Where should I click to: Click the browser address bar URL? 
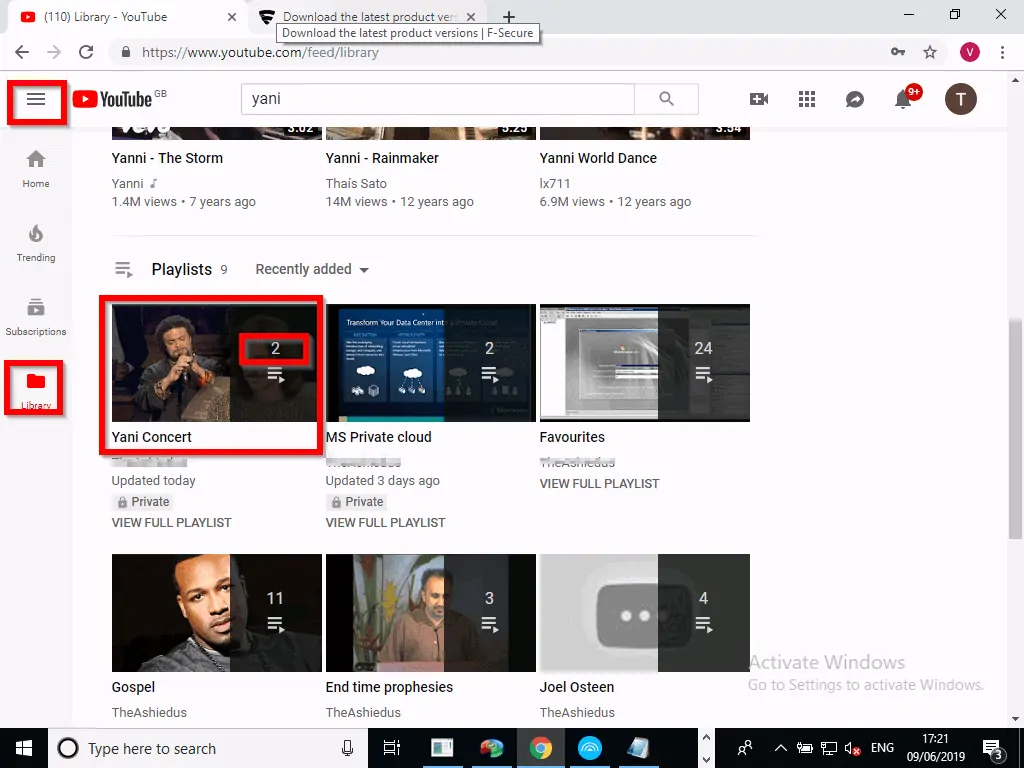pyautogui.click(x=260, y=52)
